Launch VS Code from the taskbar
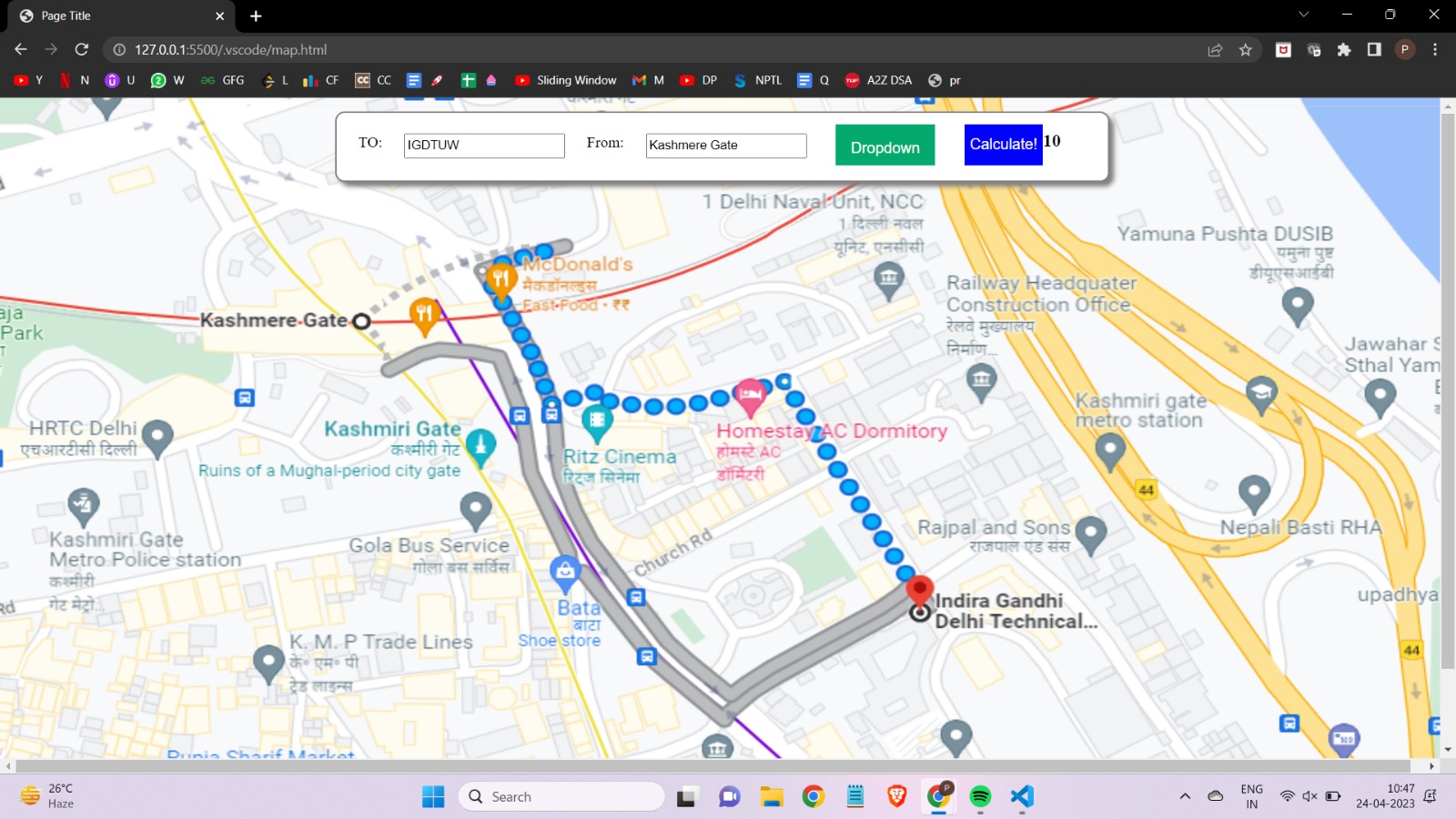The image size is (1456, 819). pos(1021,796)
